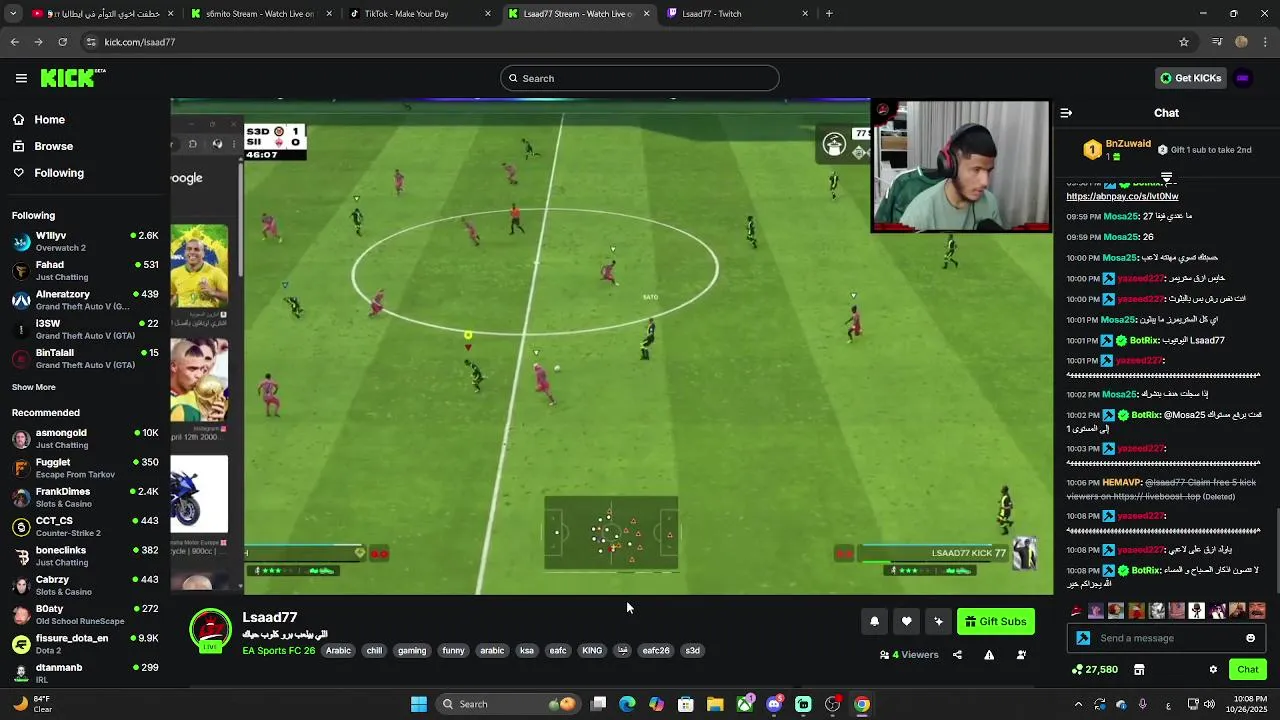Open Fahad Just Chatting channel
This screenshot has width=1280, height=720.
click(x=85, y=271)
